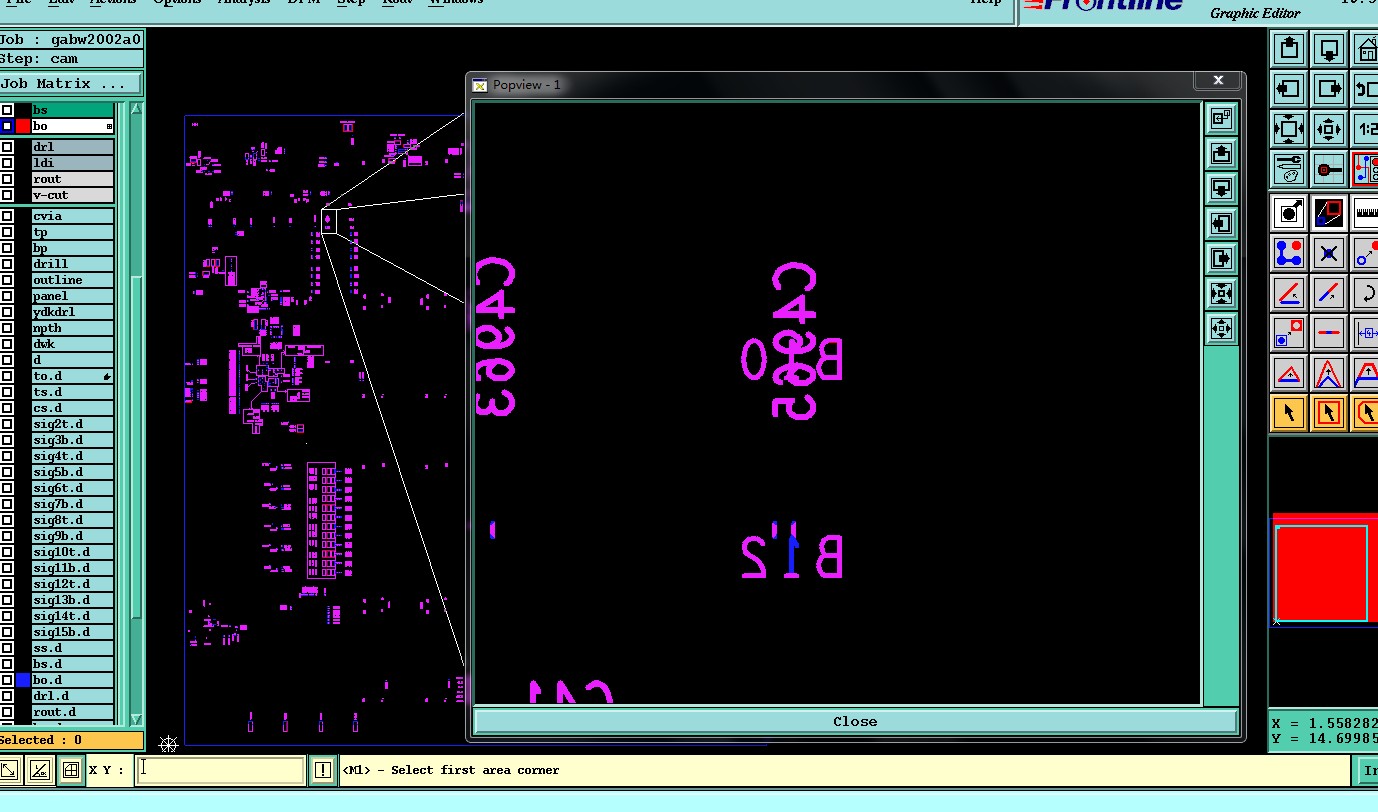Pan right inside Popview window
The height and width of the screenshot is (812, 1378).
1221,258
